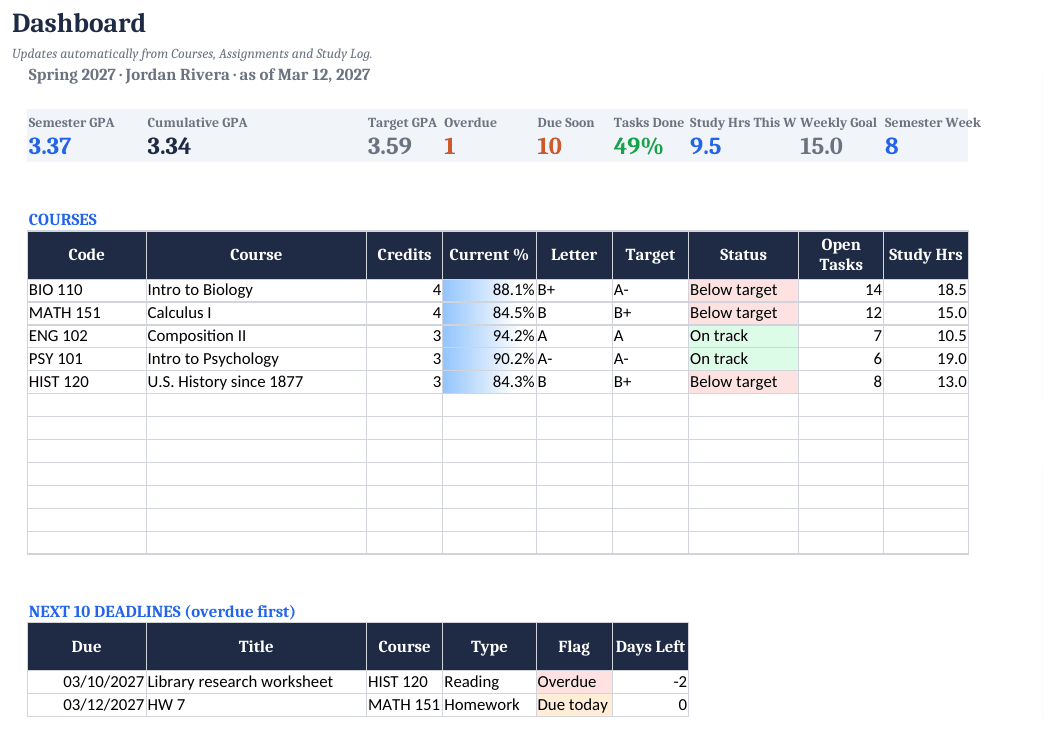Select 'U.S. History since 1877' cell
The height and width of the screenshot is (730, 1055).
coord(256,381)
